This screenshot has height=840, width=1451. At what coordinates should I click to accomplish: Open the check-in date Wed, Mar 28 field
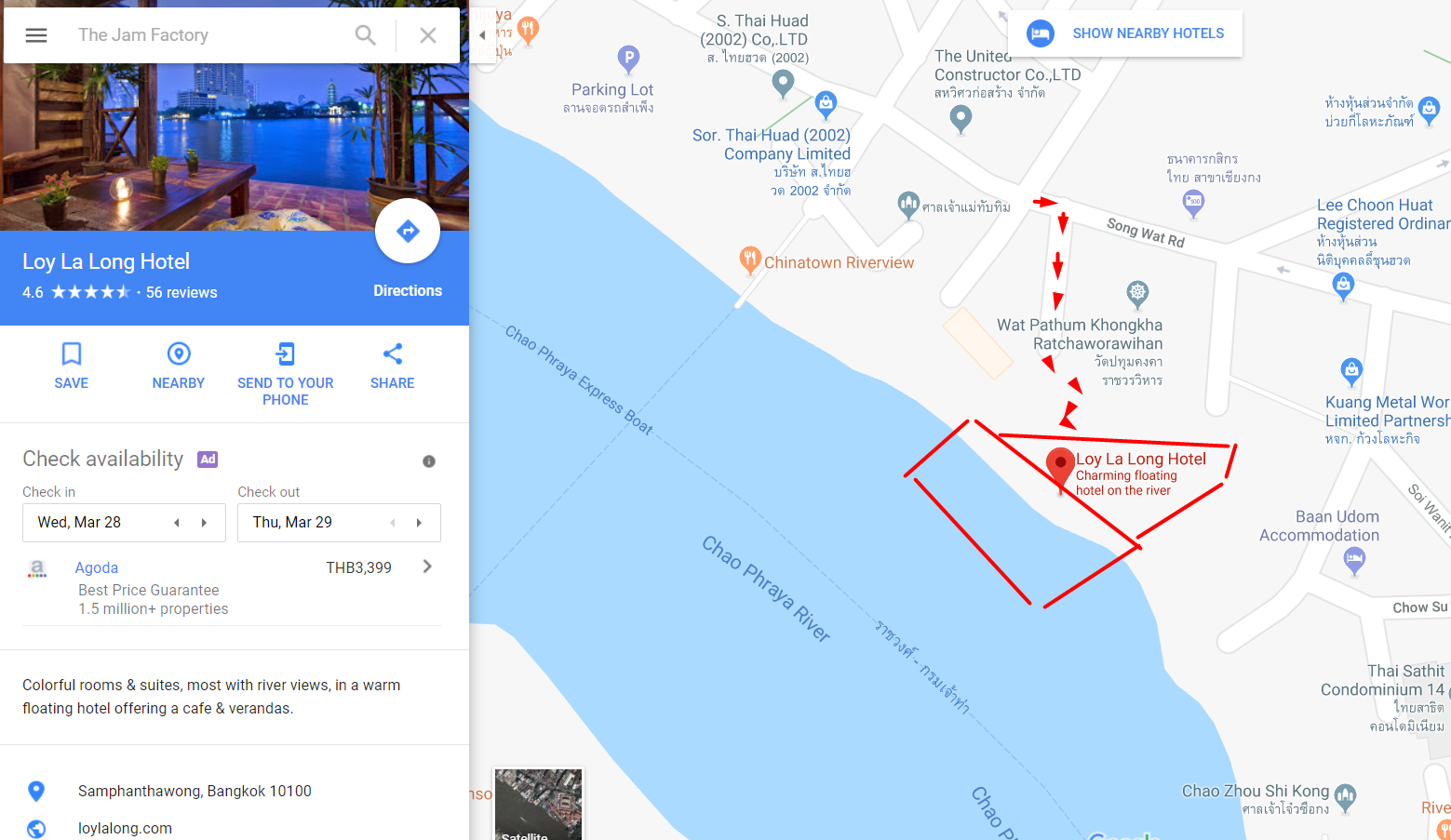point(124,523)
